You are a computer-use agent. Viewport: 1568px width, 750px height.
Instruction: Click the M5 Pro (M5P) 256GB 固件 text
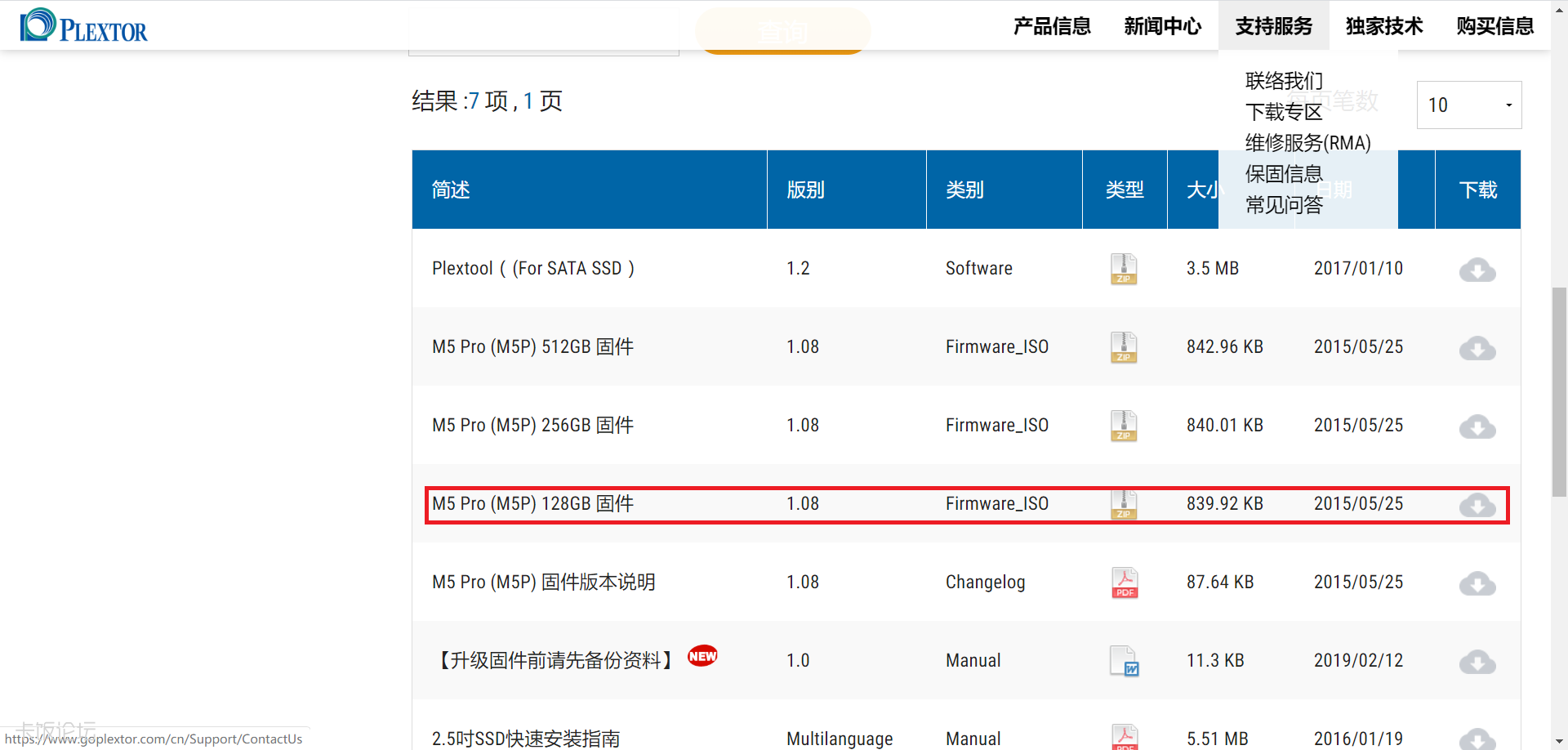[532, 425]
